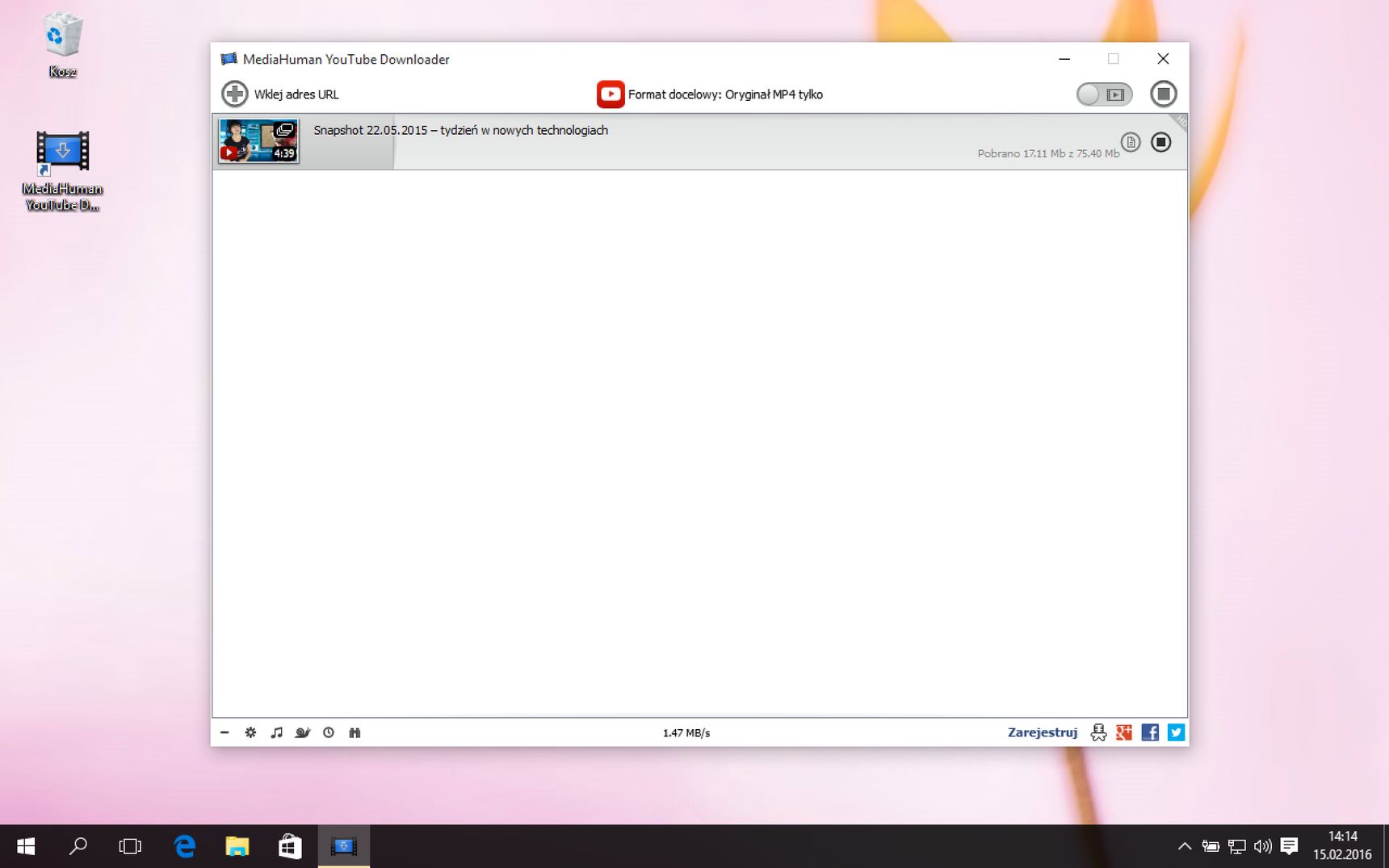Open Windows Store from the taskbar
This screenshot has height=868, width=1389.
click(x=290, y=846)
